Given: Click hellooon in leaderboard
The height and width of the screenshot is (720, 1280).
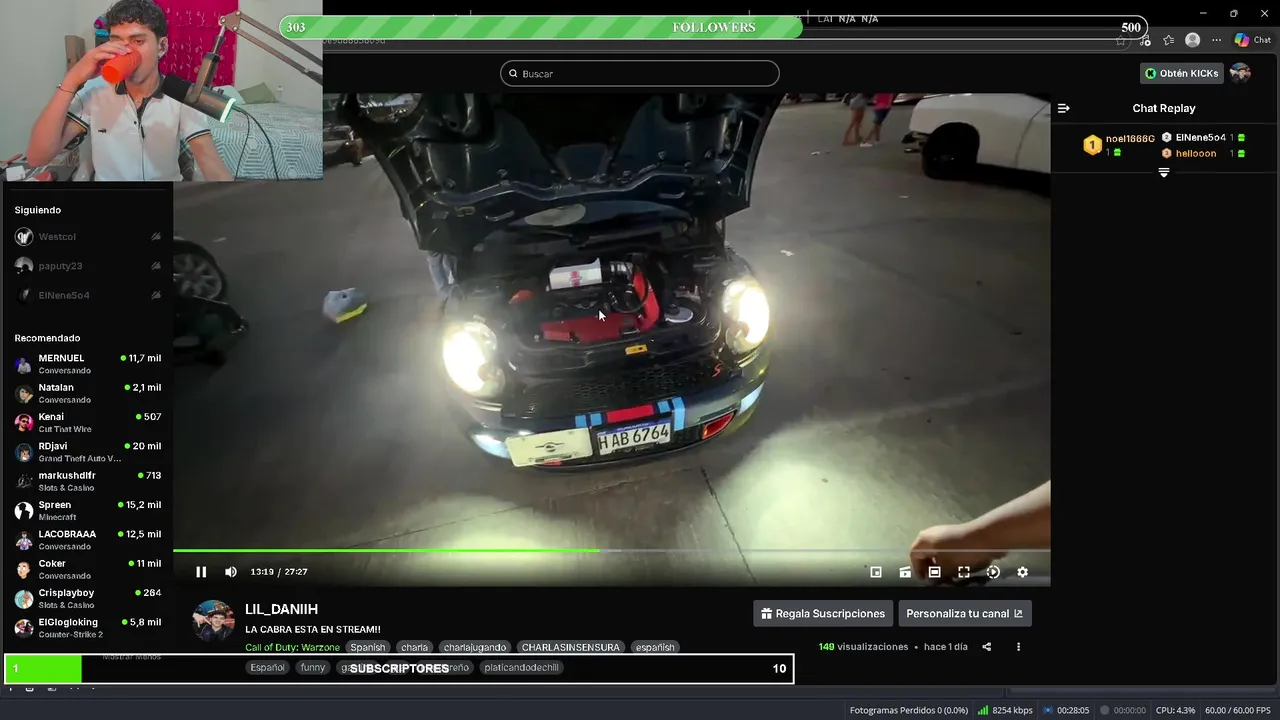Looking at the screenshot, I should (1196, 153).
